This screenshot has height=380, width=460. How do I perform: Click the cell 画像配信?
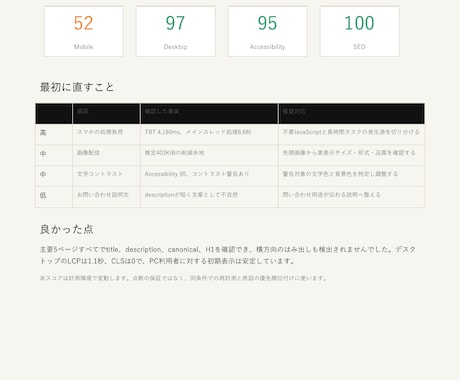point(106,155)
